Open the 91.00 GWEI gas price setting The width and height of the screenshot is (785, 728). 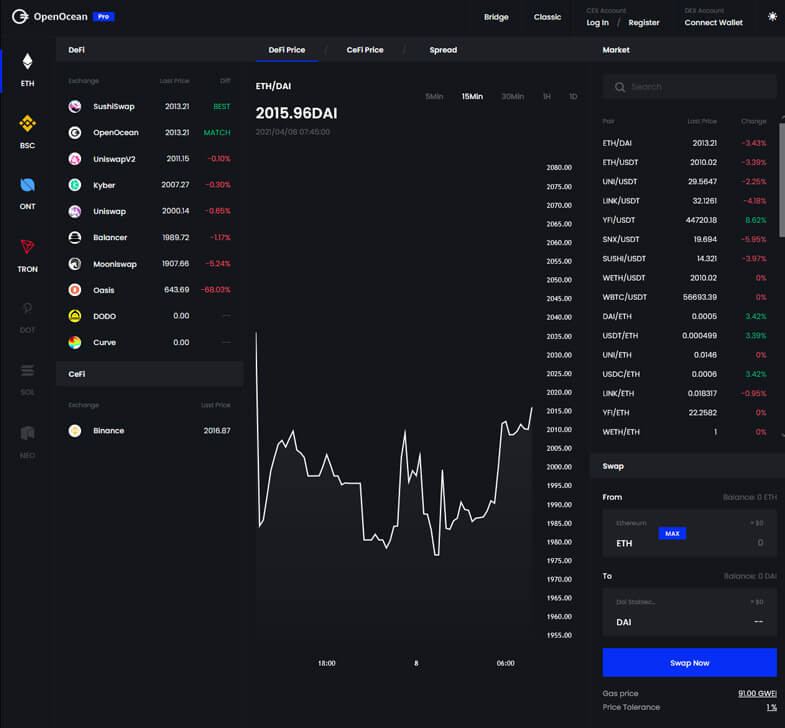[757, 693]
